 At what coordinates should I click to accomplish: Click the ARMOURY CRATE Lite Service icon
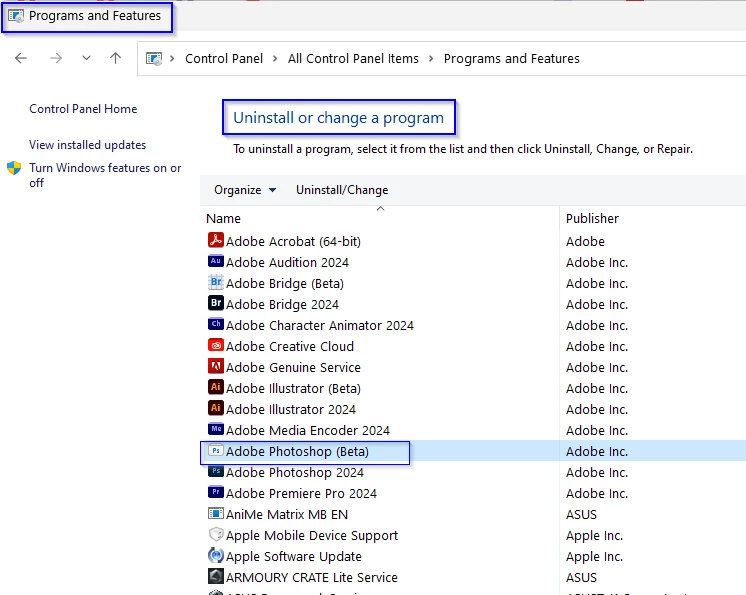(x=216, y=576)
